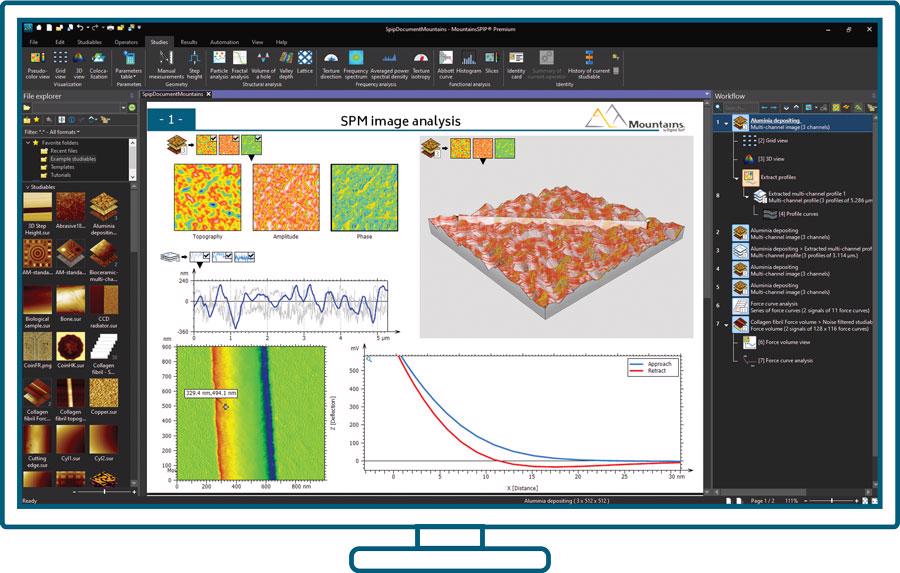Open Texture direction study
The height and width of the screenshot is (573, 900).
331,65
